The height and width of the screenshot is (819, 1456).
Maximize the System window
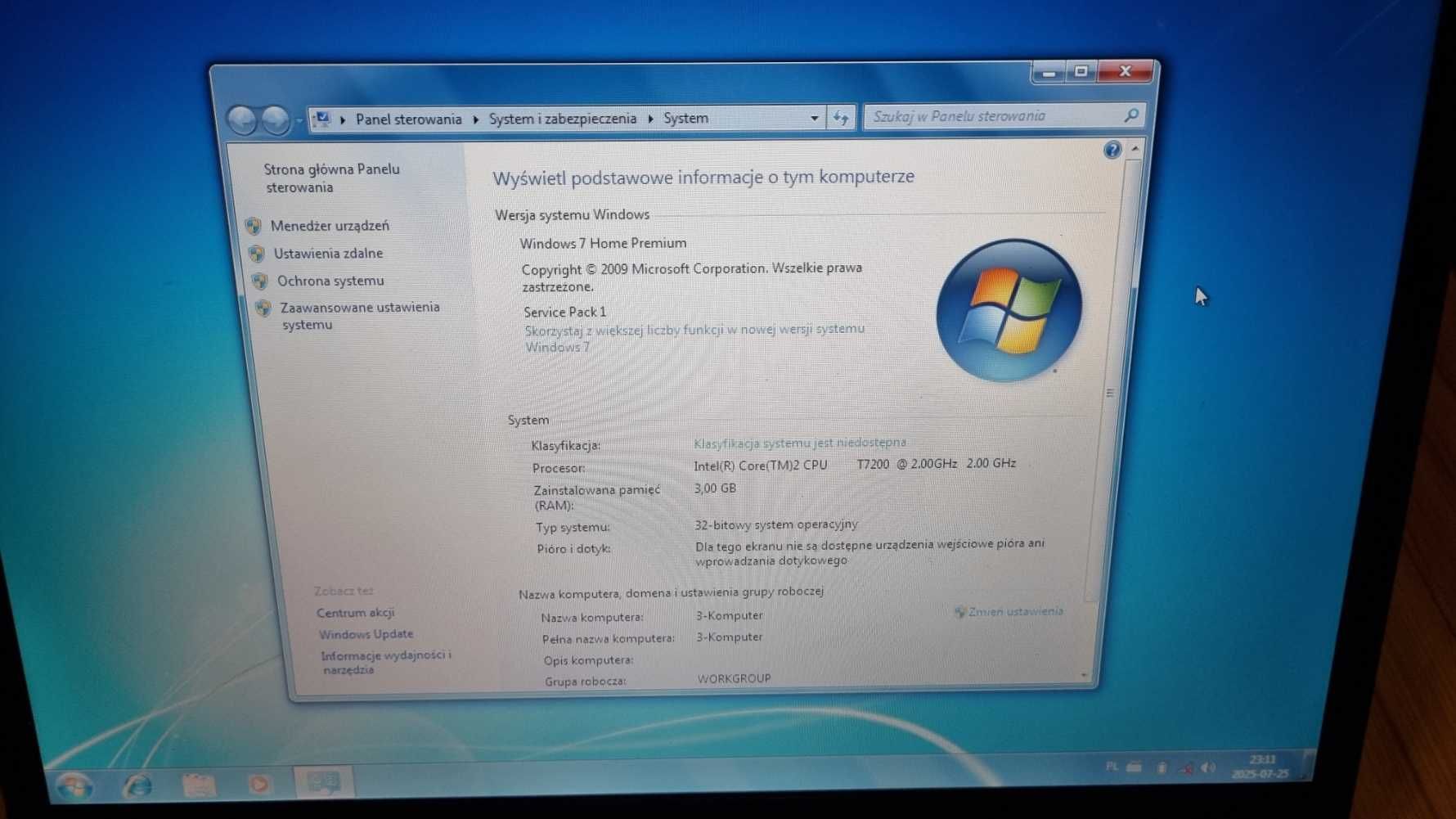1081,72
